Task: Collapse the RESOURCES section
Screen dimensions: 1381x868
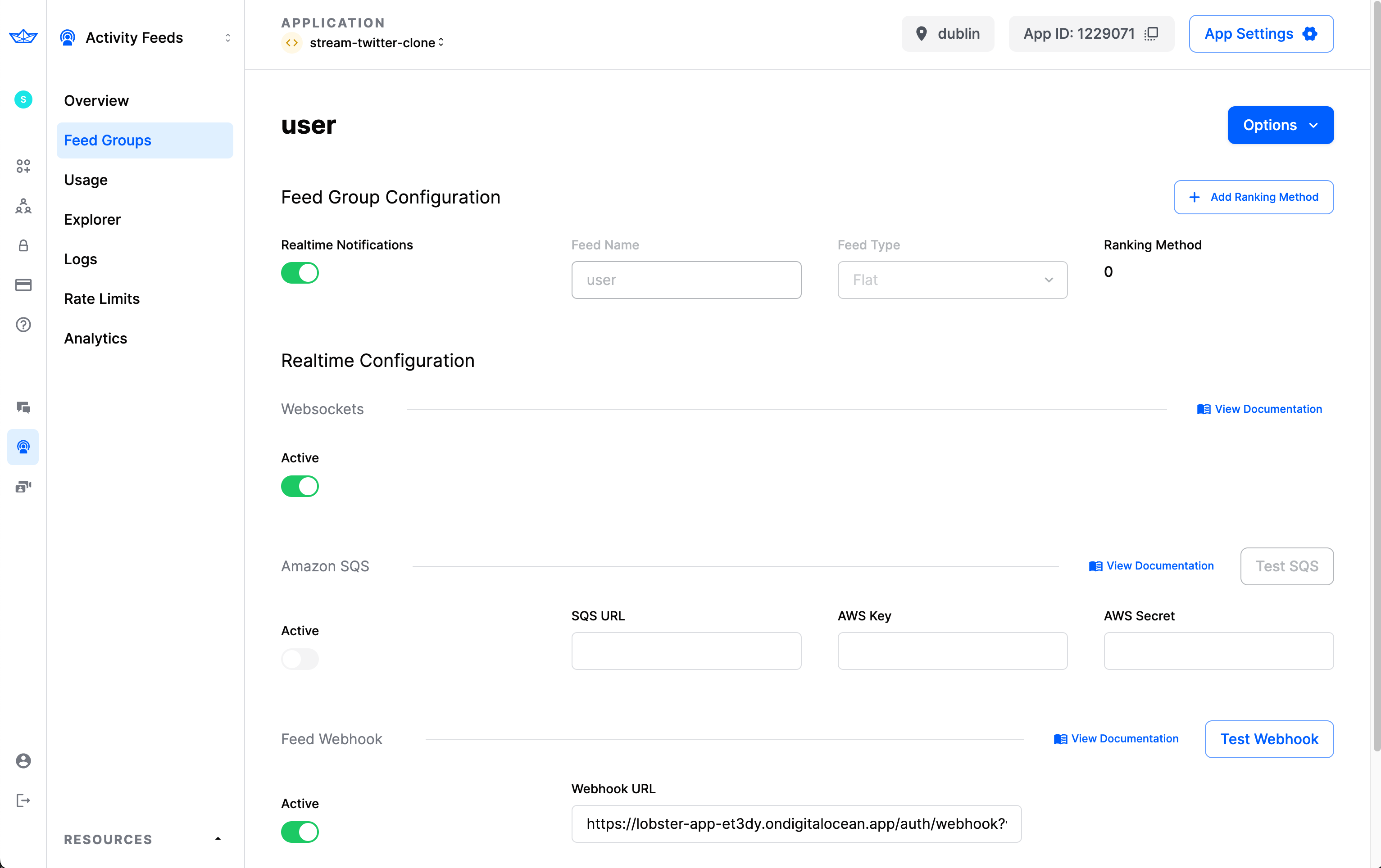Action: point(218,839)
